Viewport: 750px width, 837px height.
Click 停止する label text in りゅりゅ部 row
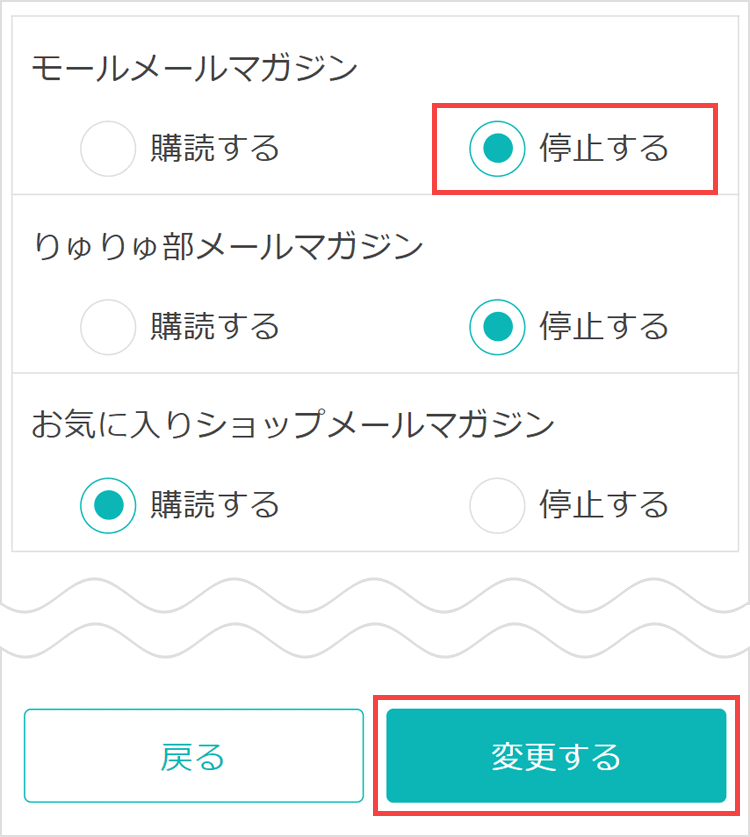(x=604, y=326)
